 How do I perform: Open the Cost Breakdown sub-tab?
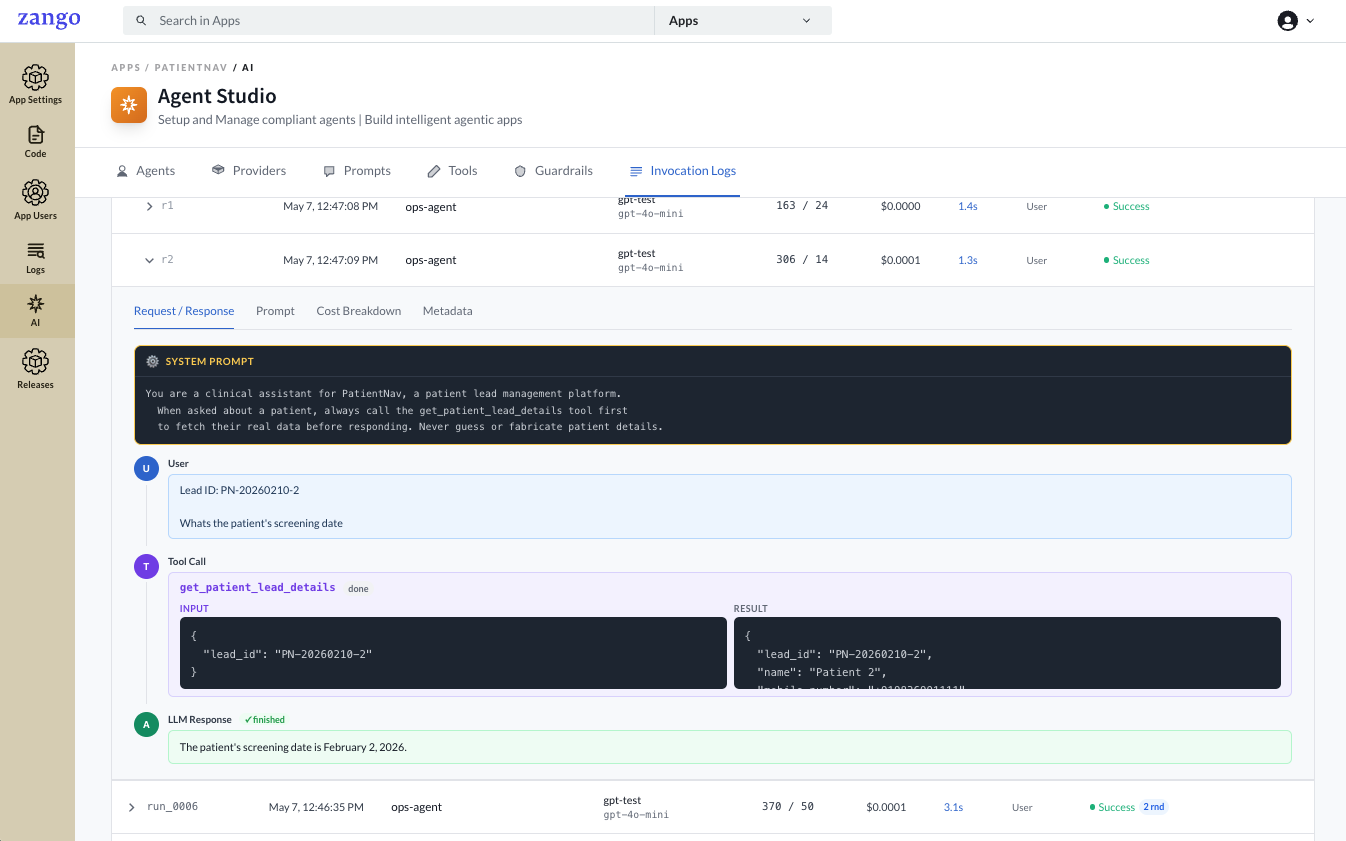pos(359,311)
